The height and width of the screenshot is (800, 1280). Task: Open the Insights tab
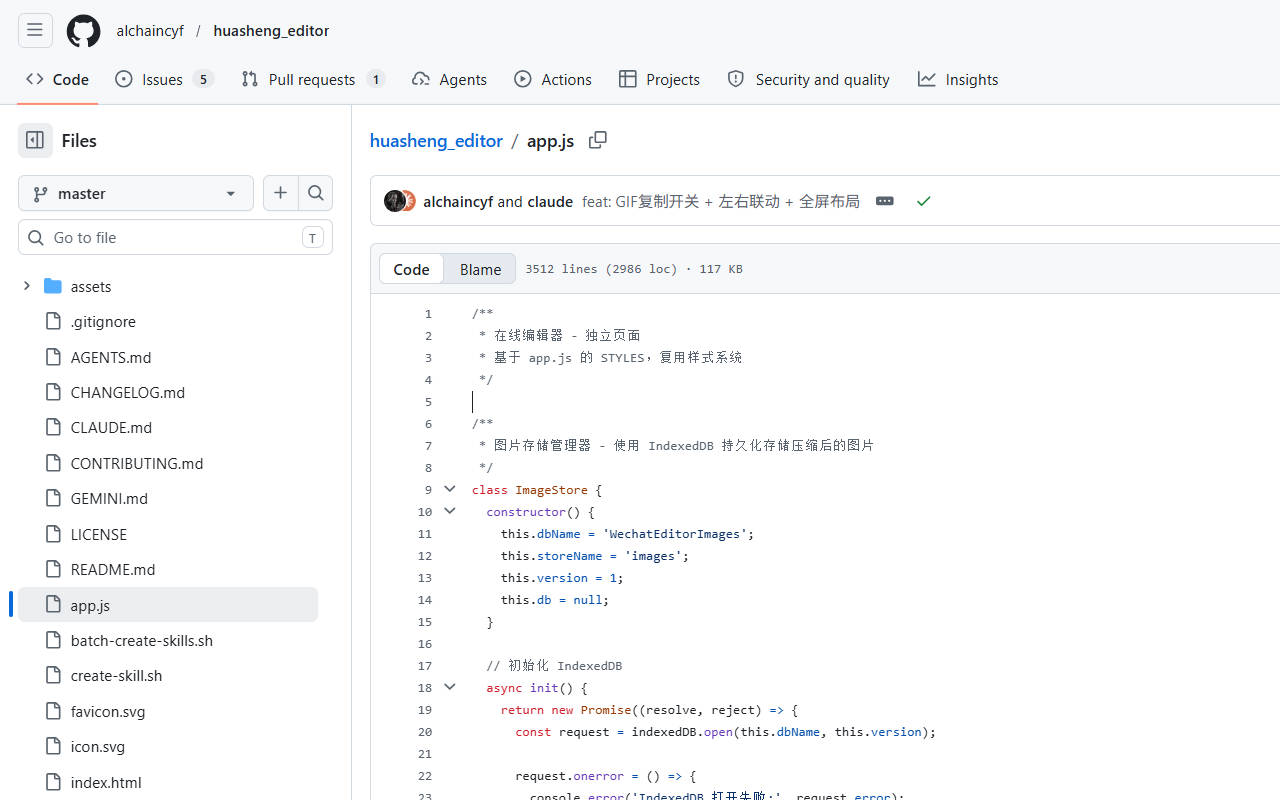(958, 80)
